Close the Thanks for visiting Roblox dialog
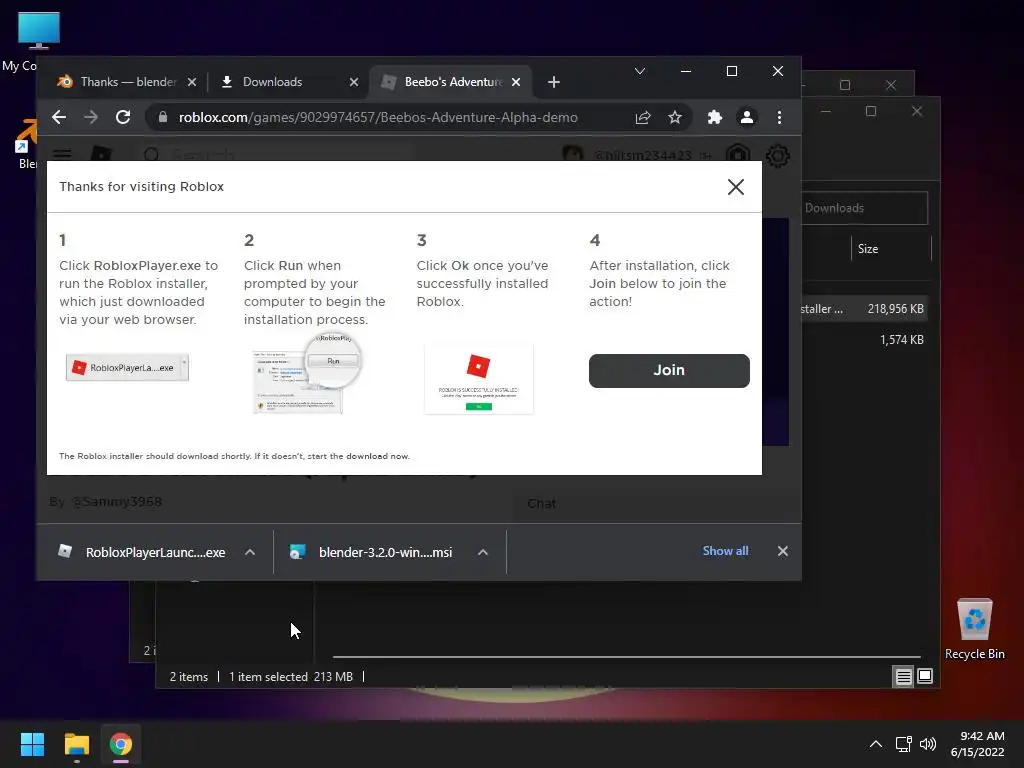This screenshot has width=1024, height=768. point(736,187)
